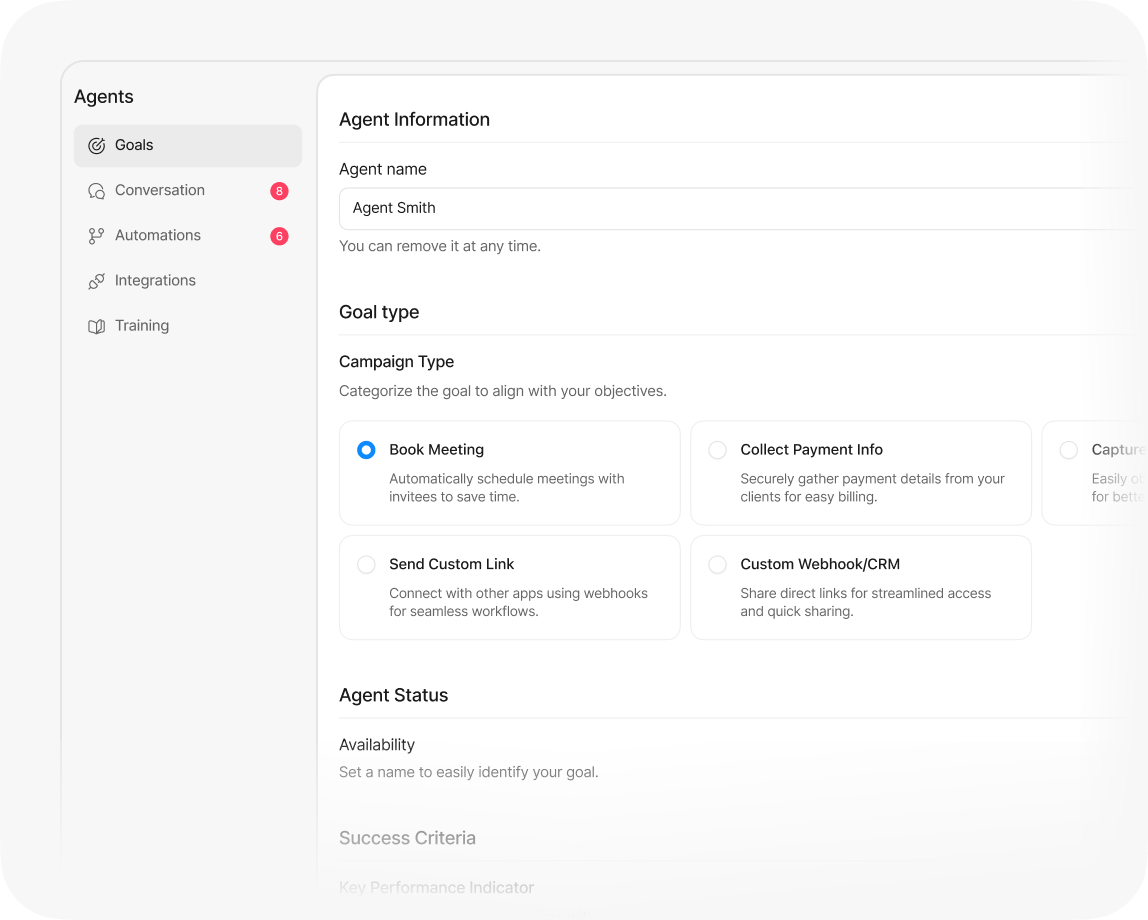Click the Agent Information heading
Screen dimensions: 1148x920
(x=414, y=119)
